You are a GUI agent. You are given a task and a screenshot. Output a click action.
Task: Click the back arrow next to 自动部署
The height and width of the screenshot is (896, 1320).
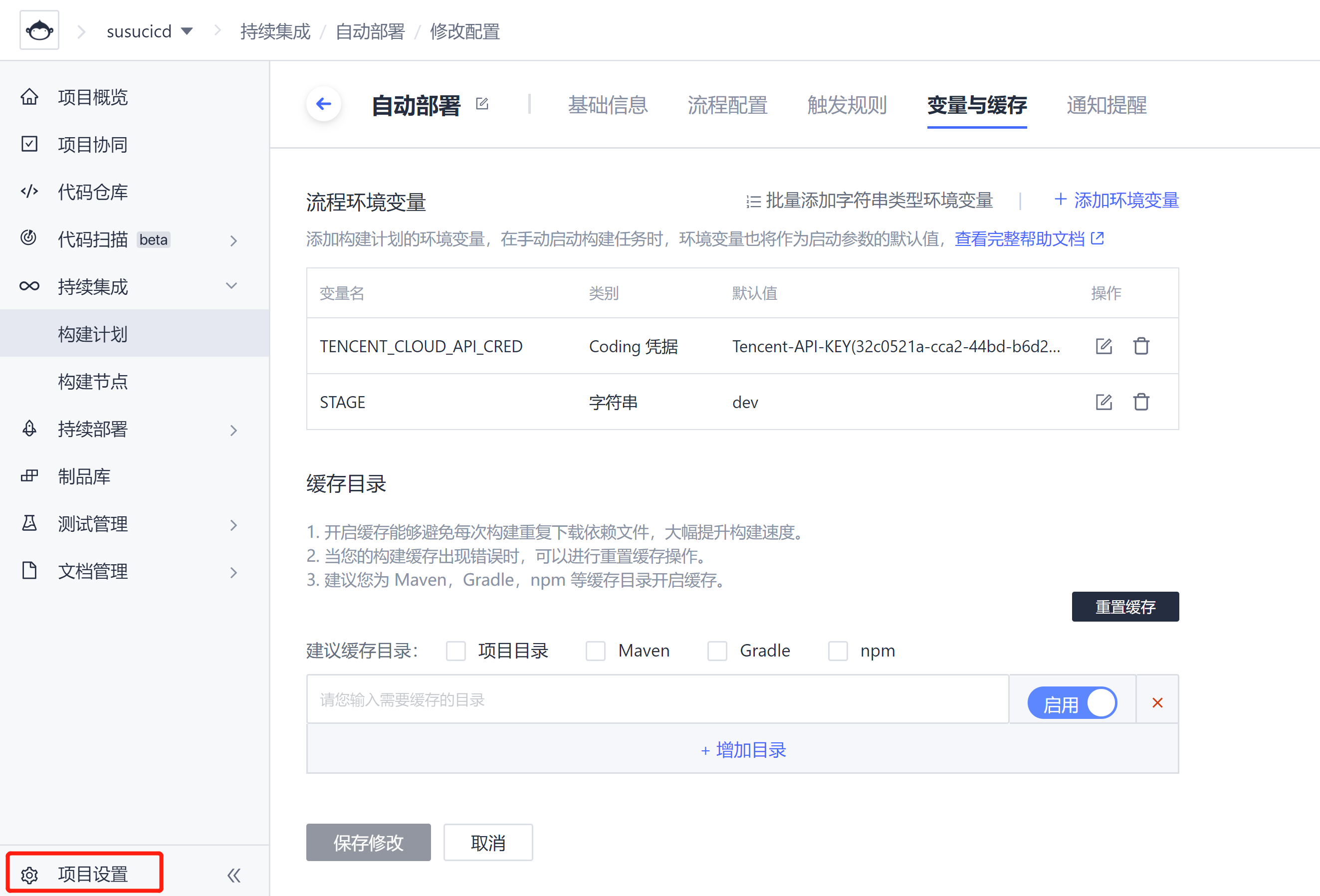324,104
